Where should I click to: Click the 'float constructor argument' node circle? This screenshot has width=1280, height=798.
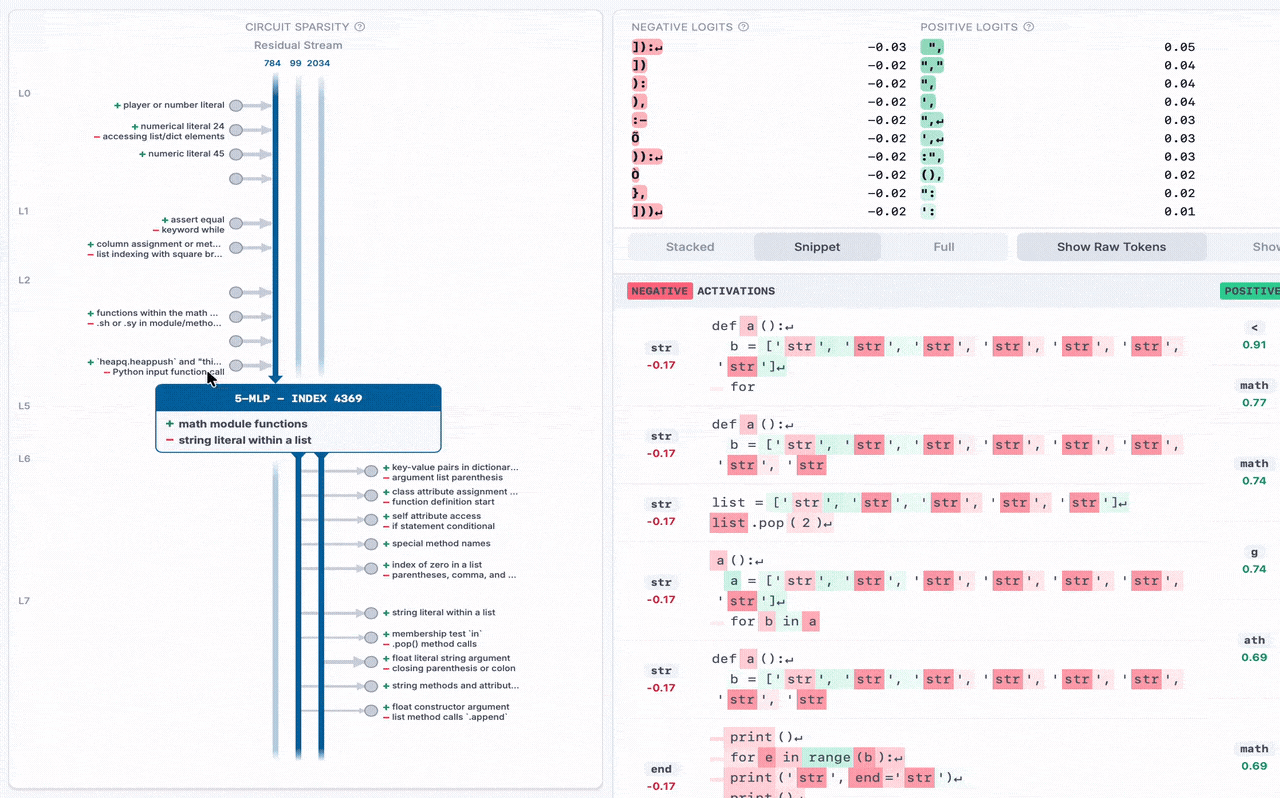[x=371, y=710]
